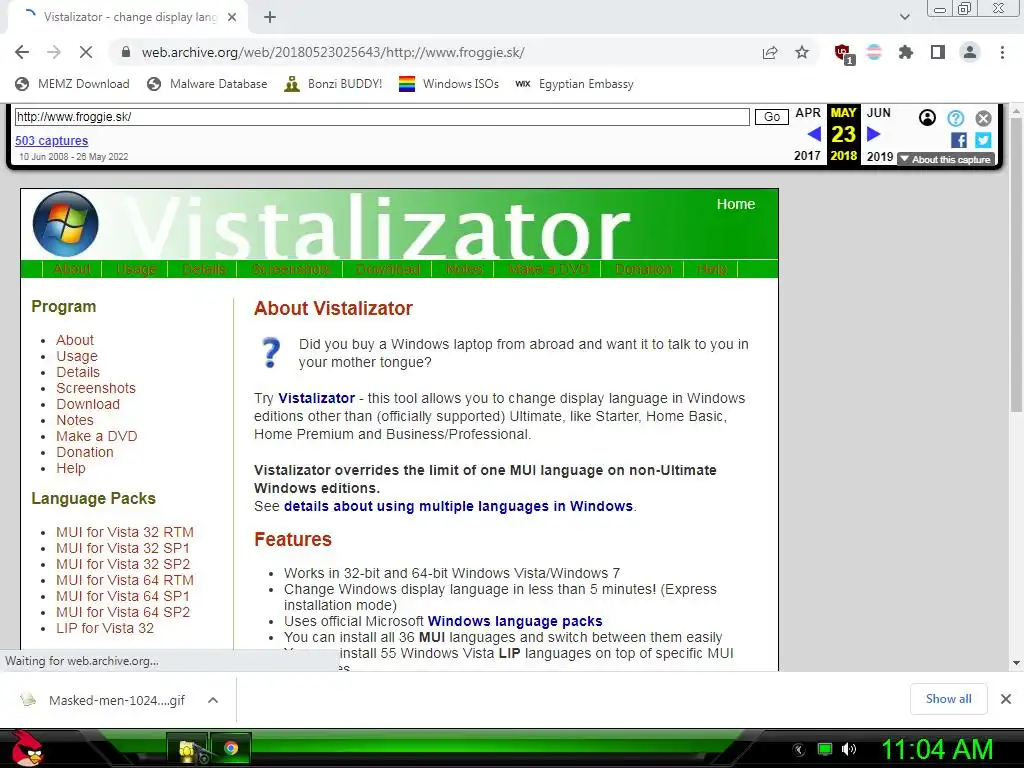Click the 11:04 AM taskbar clock
This screenshot has width=1024, height=768.
coord(938,750)
